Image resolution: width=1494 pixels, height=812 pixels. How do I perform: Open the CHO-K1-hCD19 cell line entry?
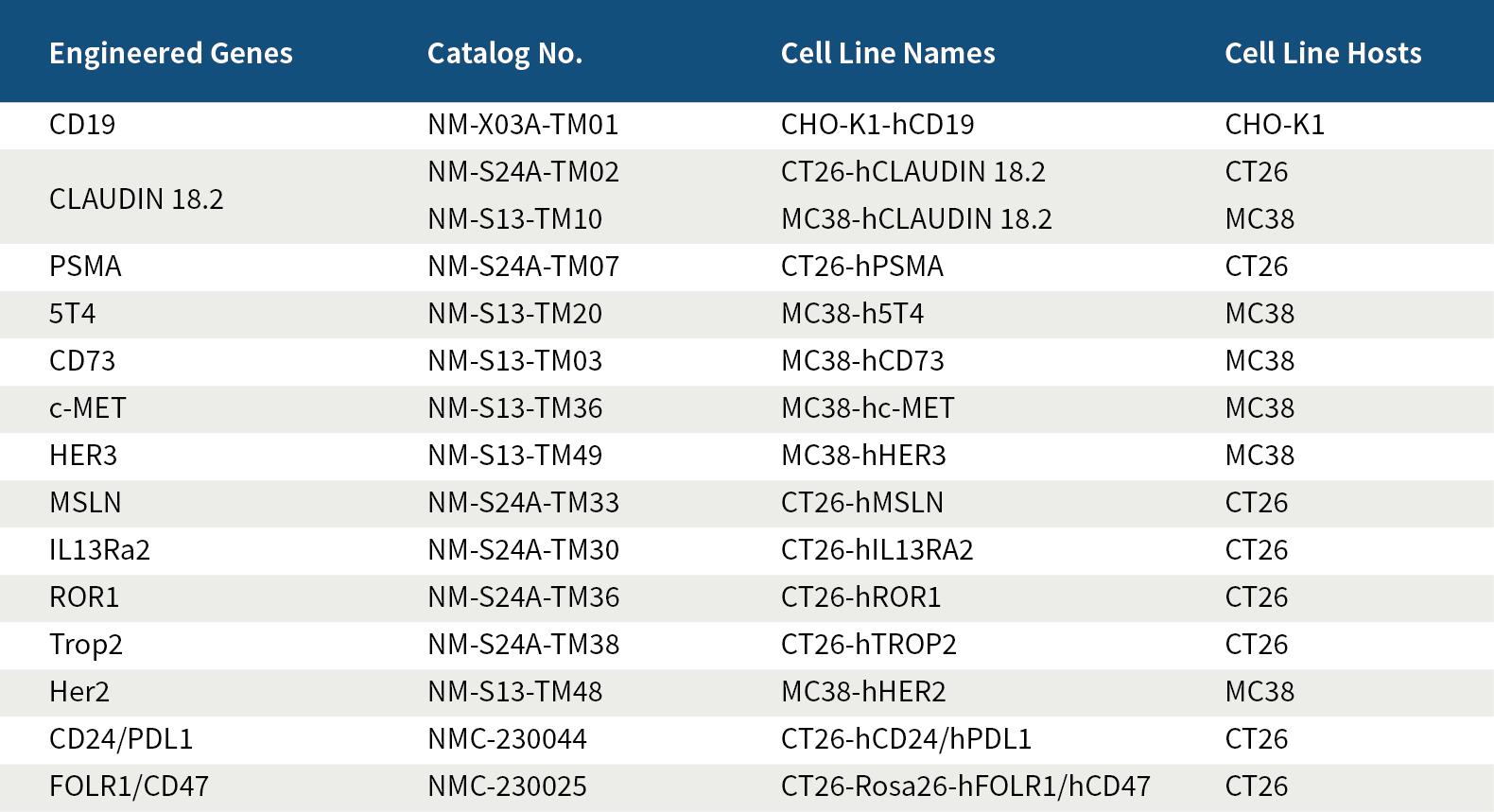pyautogui.click(x=877, y=125)
